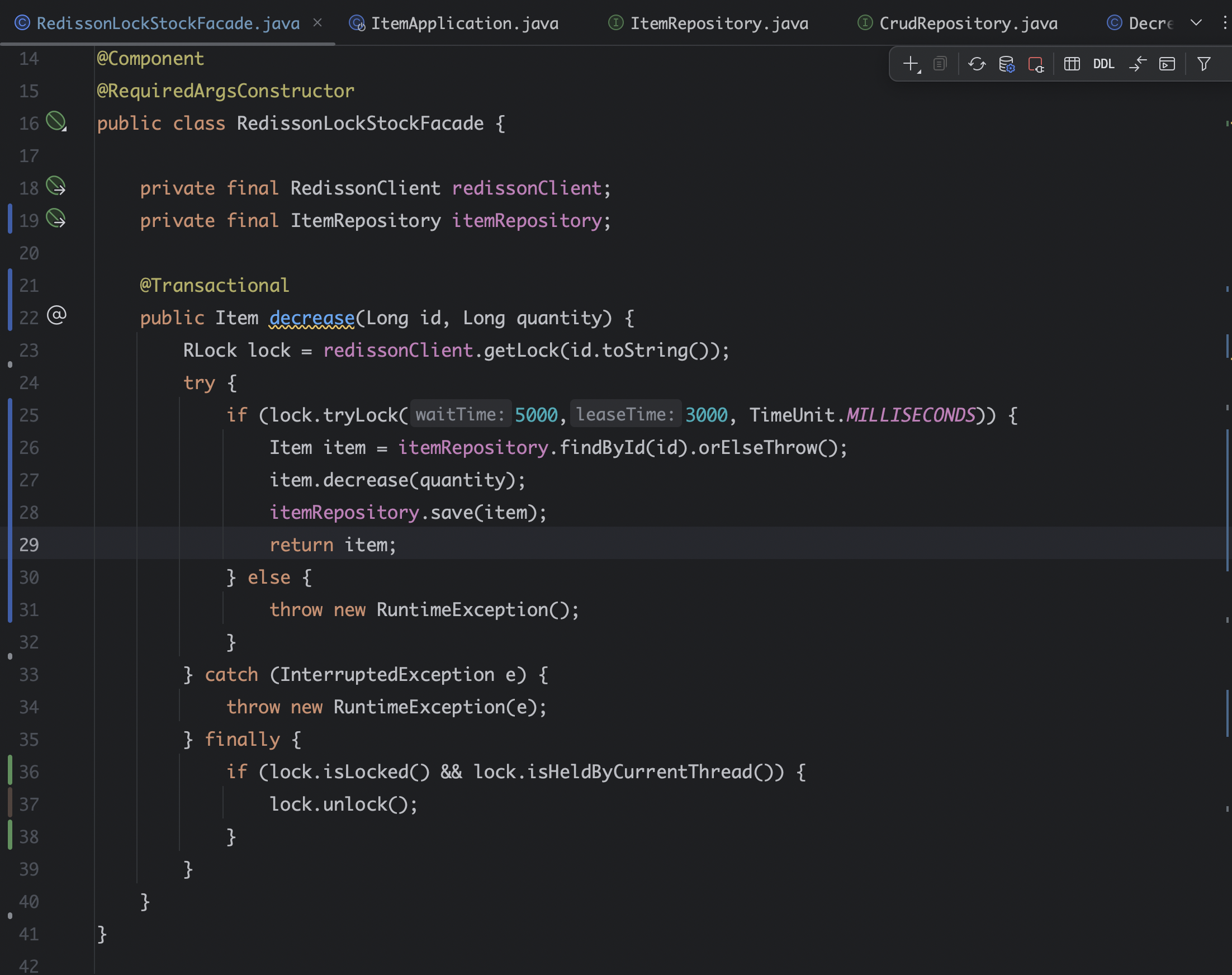Screen dimensions: 1232x975
Task: Click the decrease method name link
Action: 311,318
